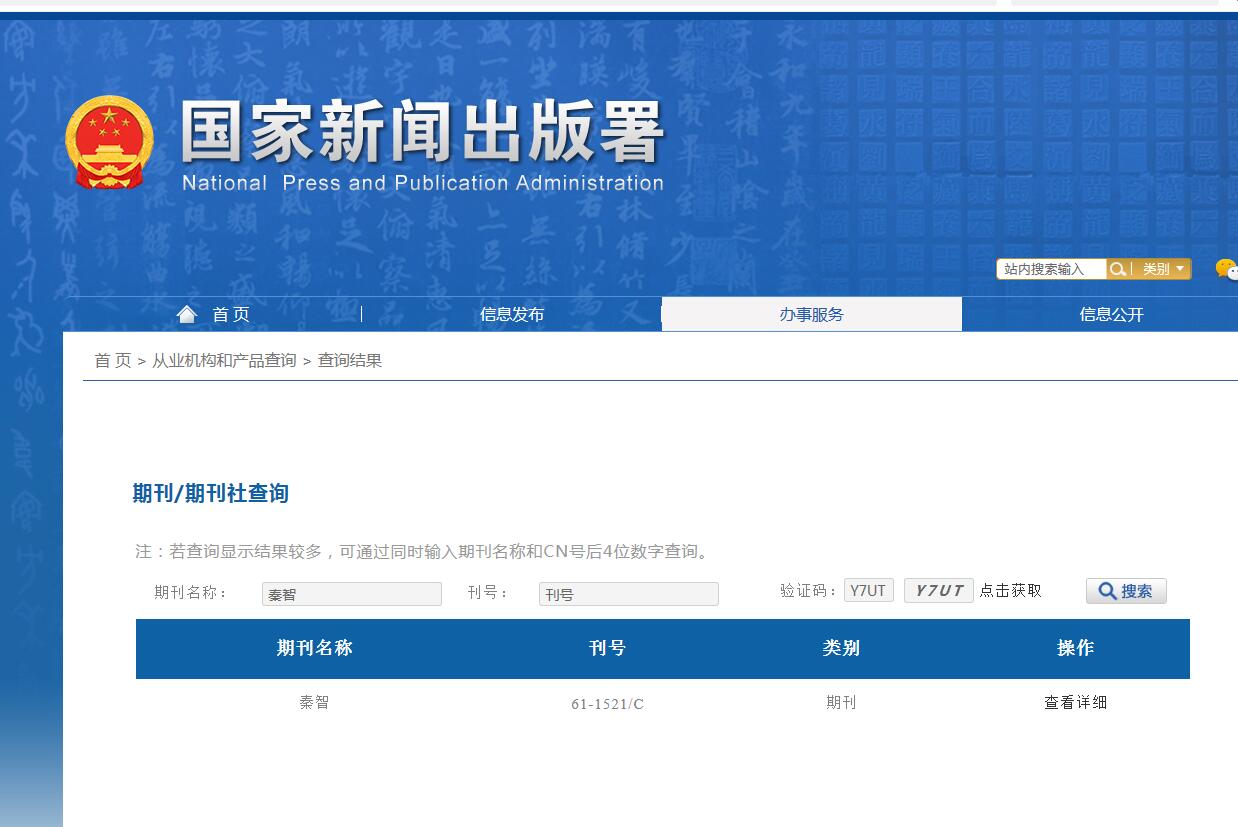Switch to the 信息发布 tab
The width and height of the screenshot is (1238, 827).
(x=509, y=313)
